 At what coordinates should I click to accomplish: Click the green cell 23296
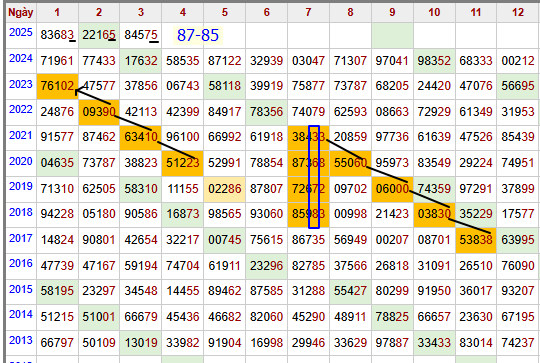pos(267,266)
